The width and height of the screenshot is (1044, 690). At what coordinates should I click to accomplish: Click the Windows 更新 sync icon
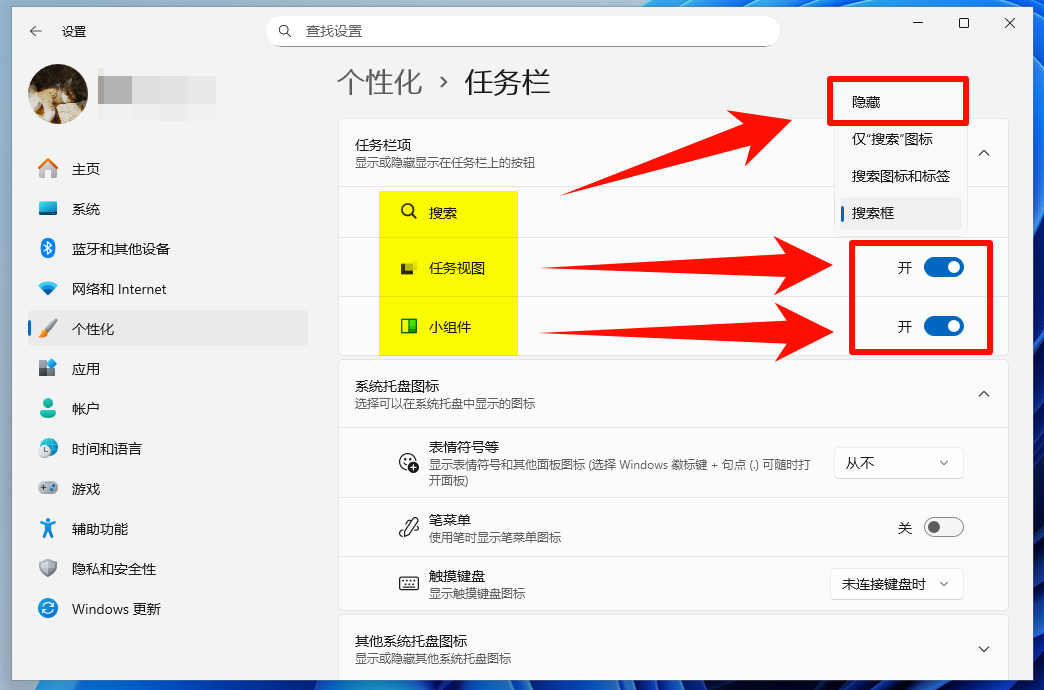point(48,608)
